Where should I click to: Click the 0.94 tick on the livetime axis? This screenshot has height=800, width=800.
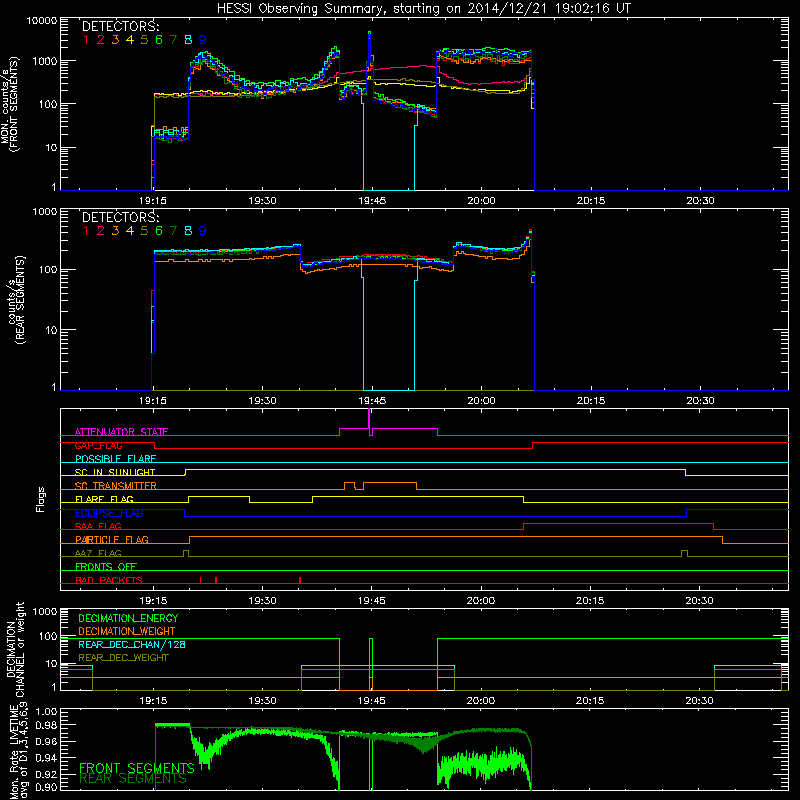47,758
